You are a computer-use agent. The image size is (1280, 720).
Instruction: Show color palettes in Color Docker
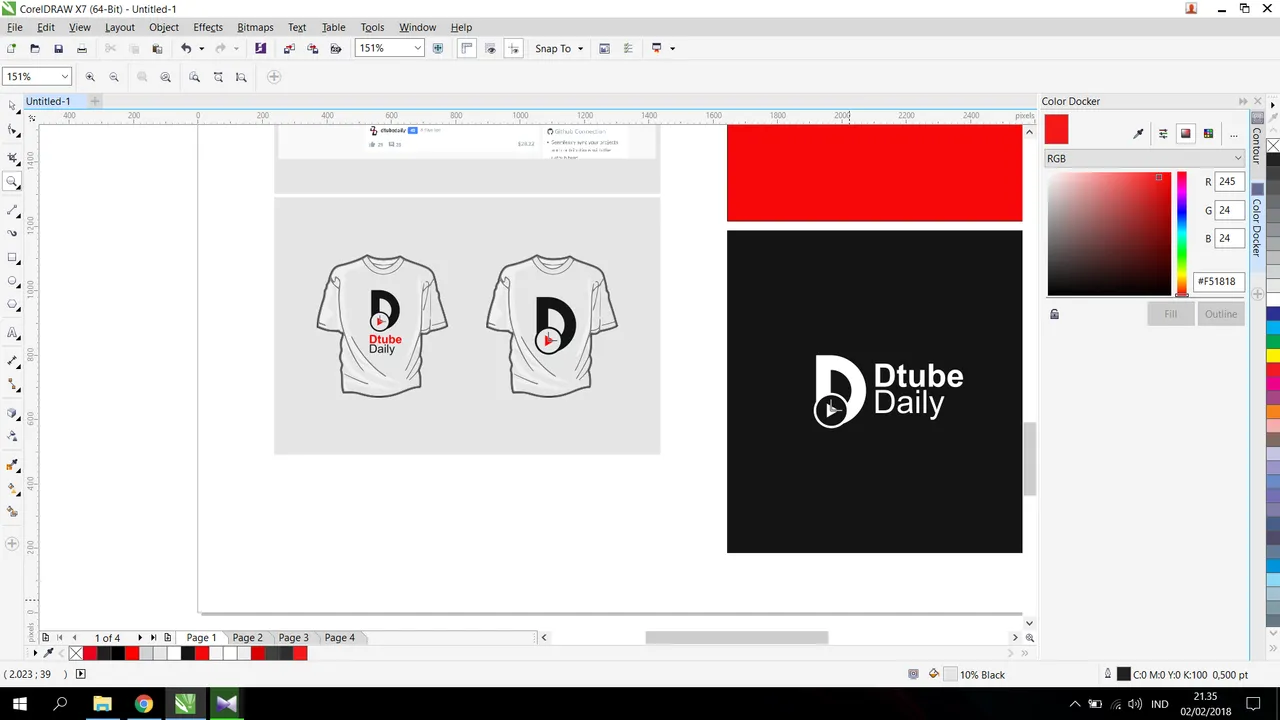pyautogui.click(x=1209, y=133)
